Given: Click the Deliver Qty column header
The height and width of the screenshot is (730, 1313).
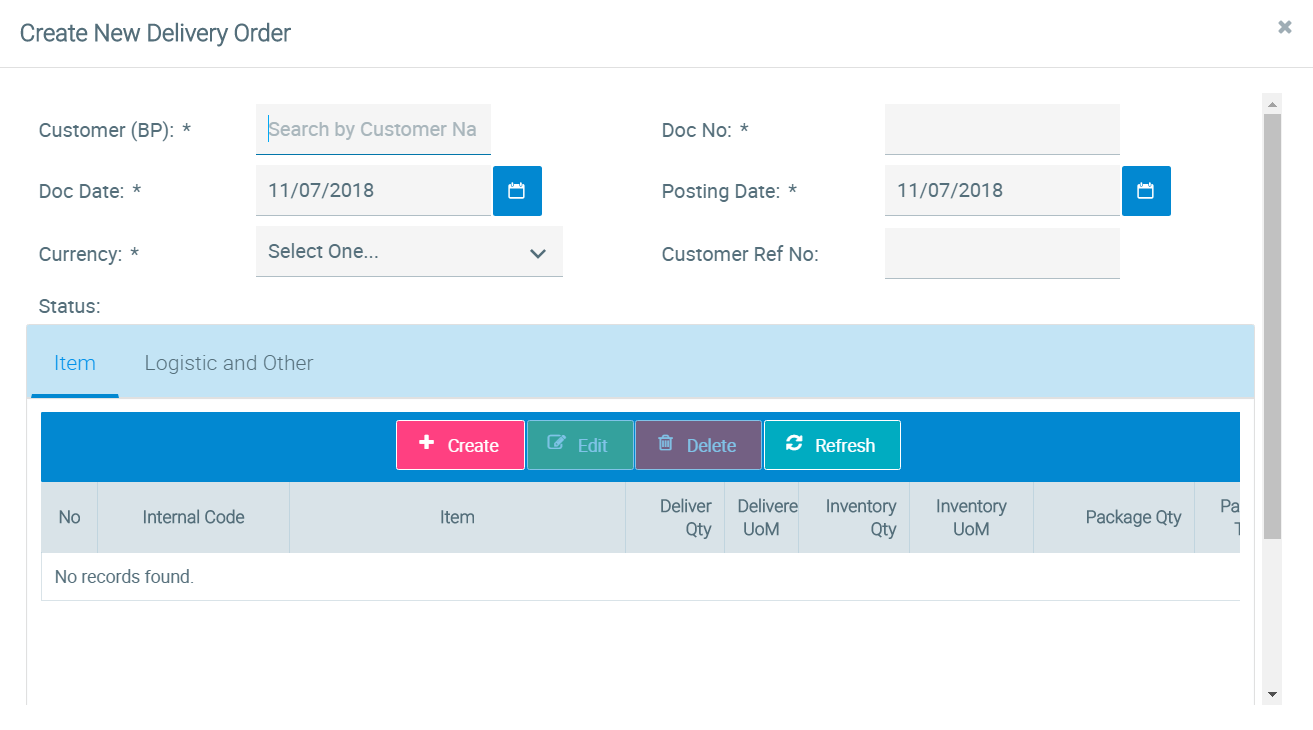Looking at the screenshot, I should tap(686, 517).
